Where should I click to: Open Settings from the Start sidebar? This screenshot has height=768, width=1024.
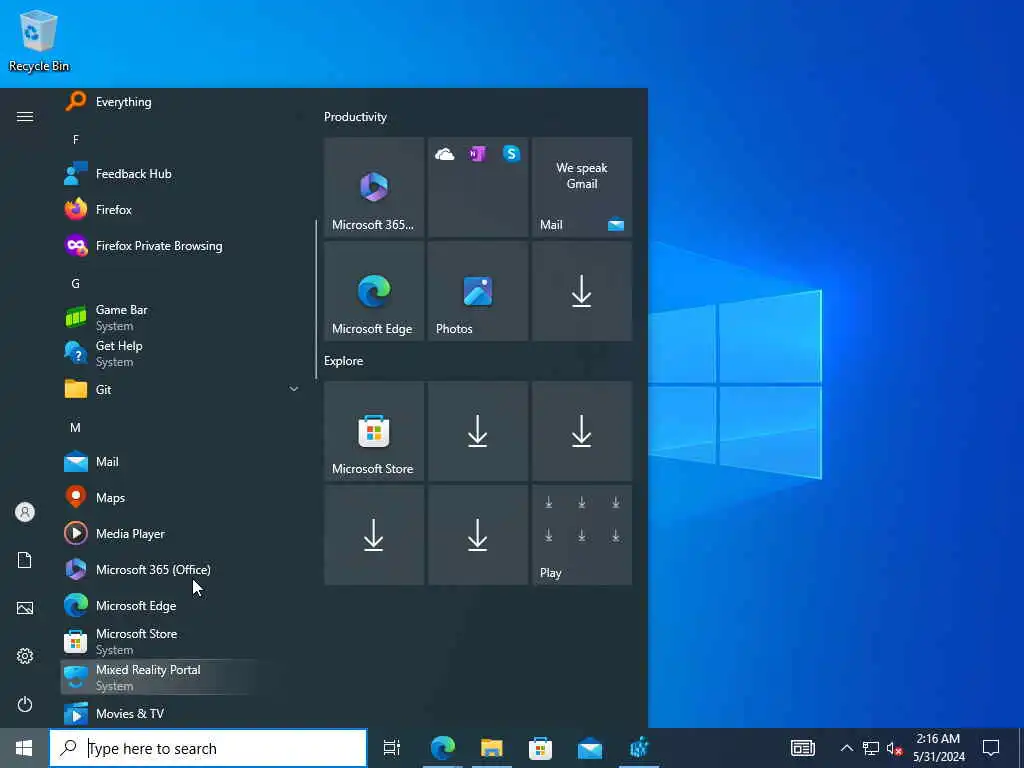(x=25, y=656)
